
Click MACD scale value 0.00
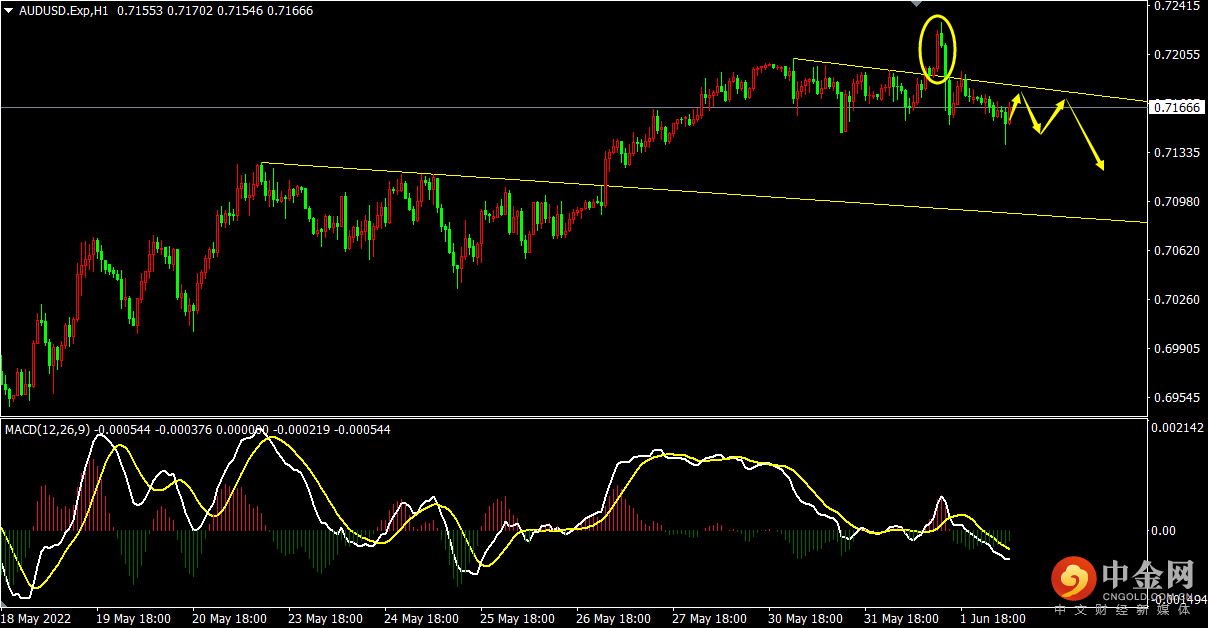[x=1164, y=531]
